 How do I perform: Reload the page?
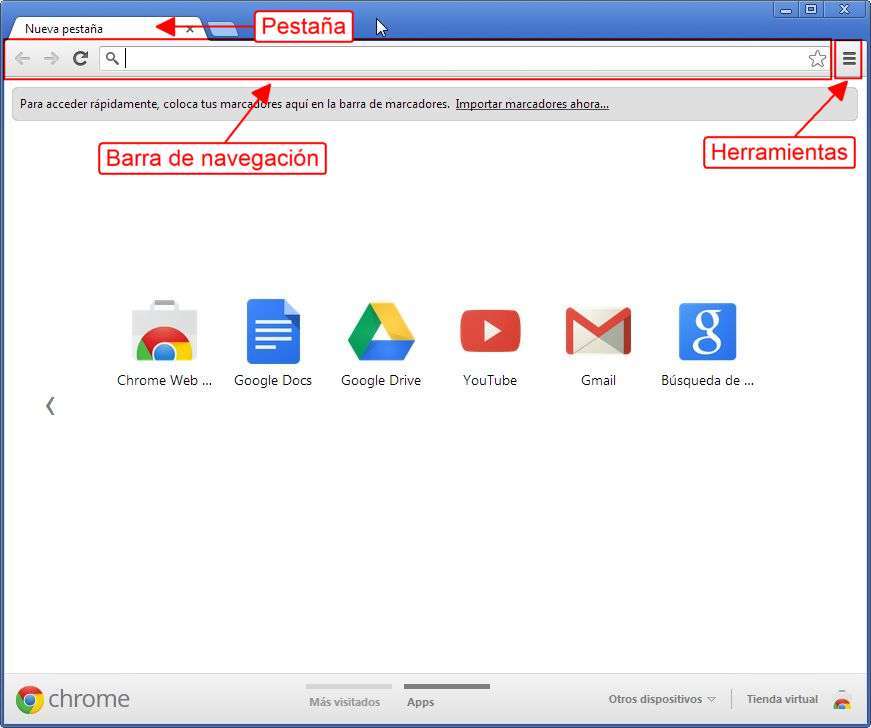[81, 58]
